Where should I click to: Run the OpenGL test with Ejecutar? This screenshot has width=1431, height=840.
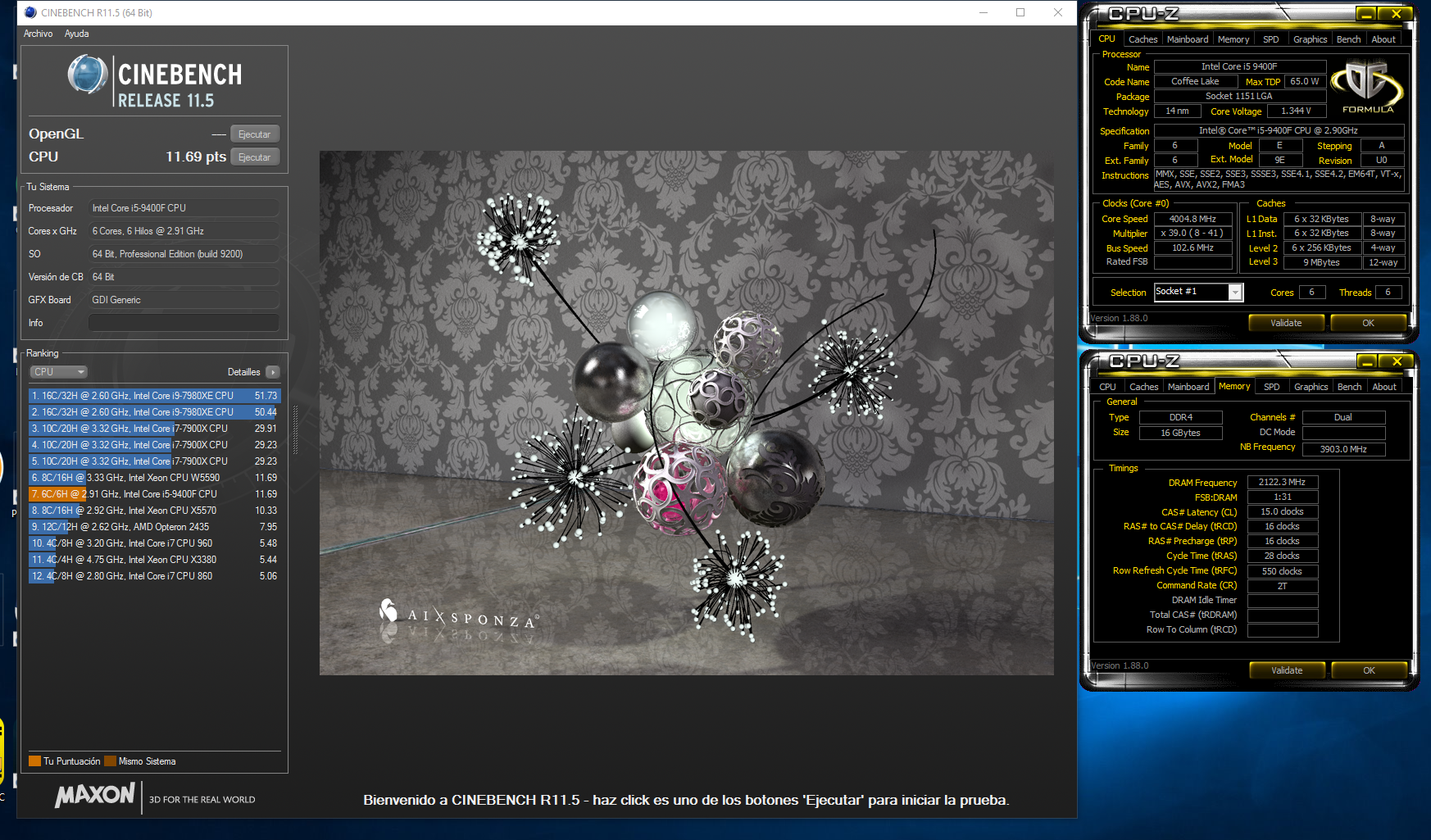point(255,134)
